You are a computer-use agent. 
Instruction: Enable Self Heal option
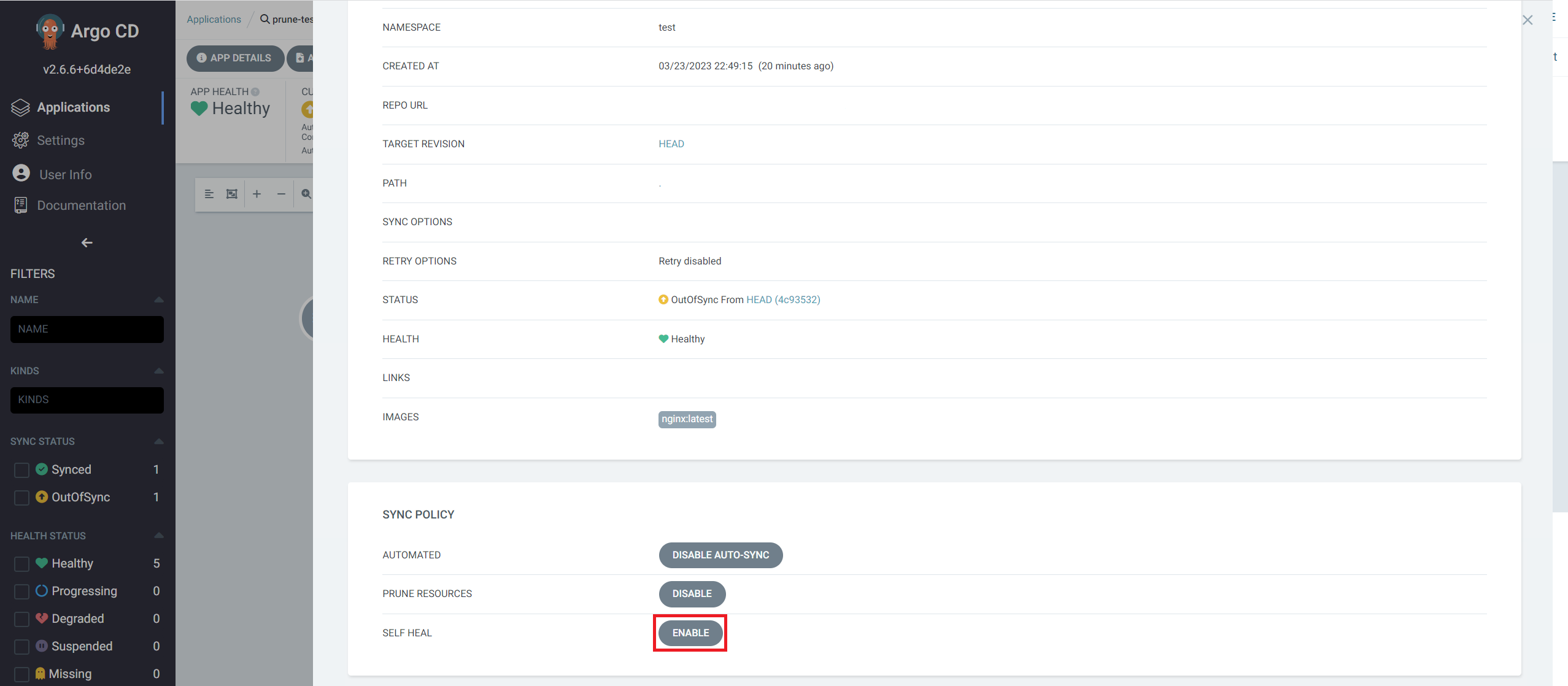(690, 633)
